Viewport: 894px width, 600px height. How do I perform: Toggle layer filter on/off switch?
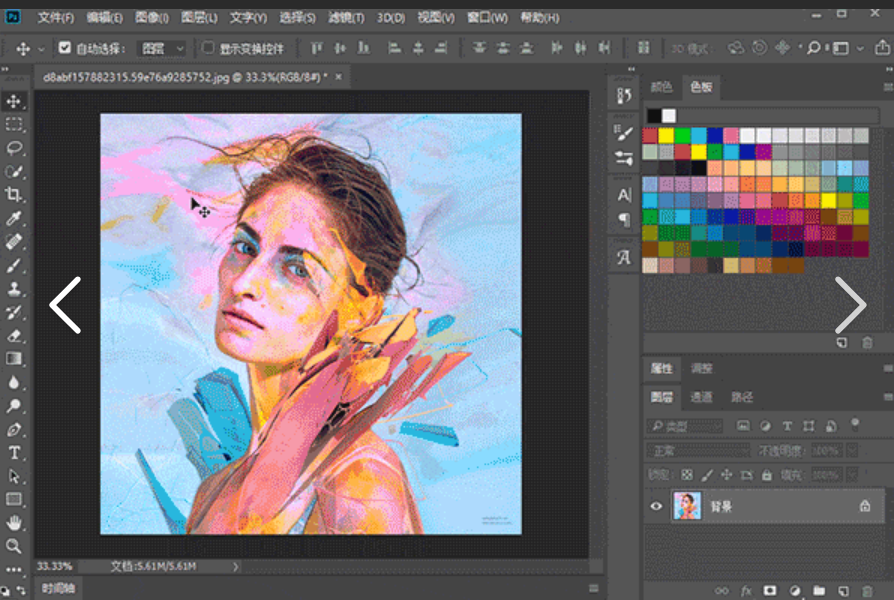(x=855, y=424)
